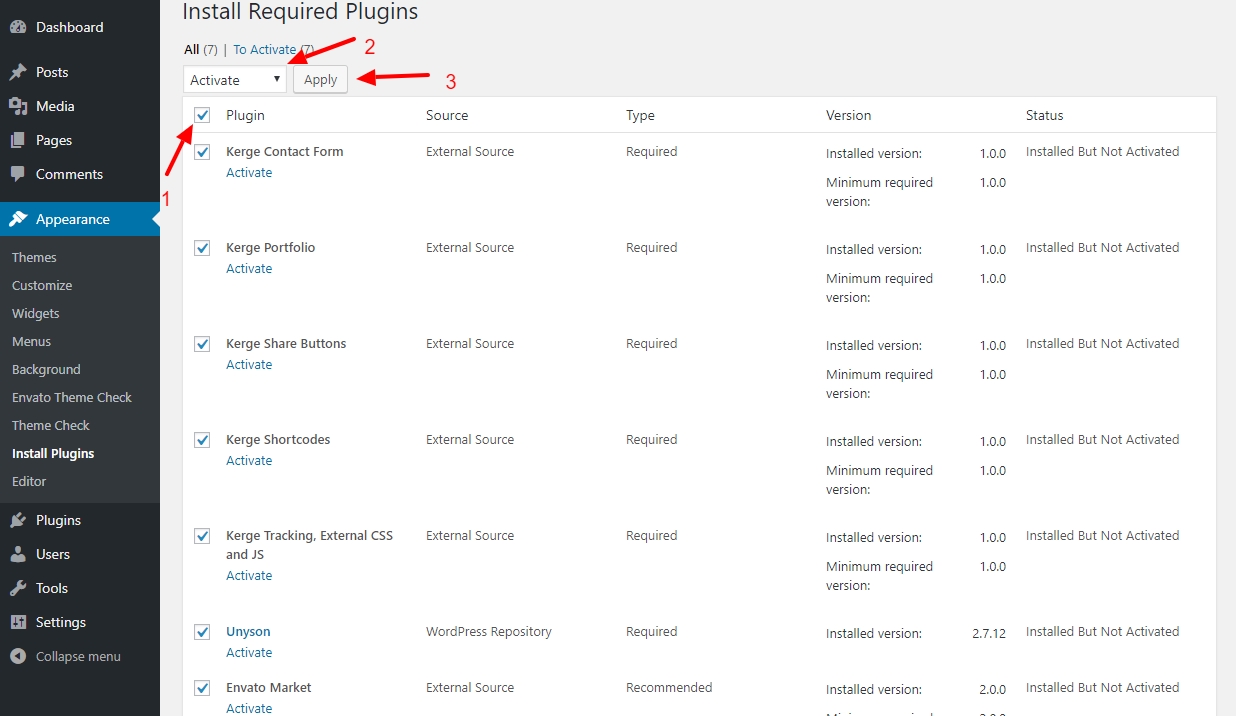Click the Users person icon
This screenshot has width=1236, height=716.
click(18, 554)
